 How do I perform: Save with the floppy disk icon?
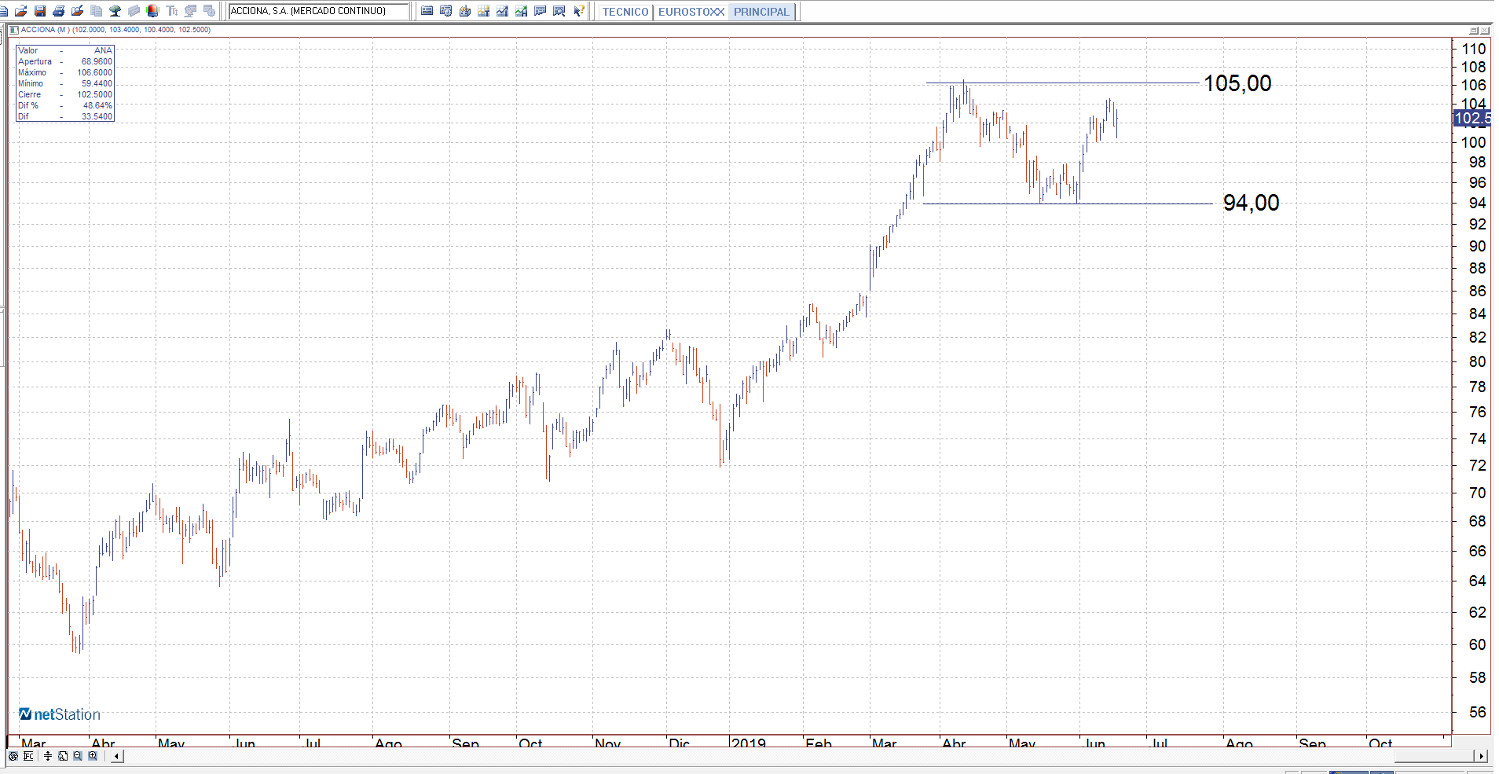(40, 11)
